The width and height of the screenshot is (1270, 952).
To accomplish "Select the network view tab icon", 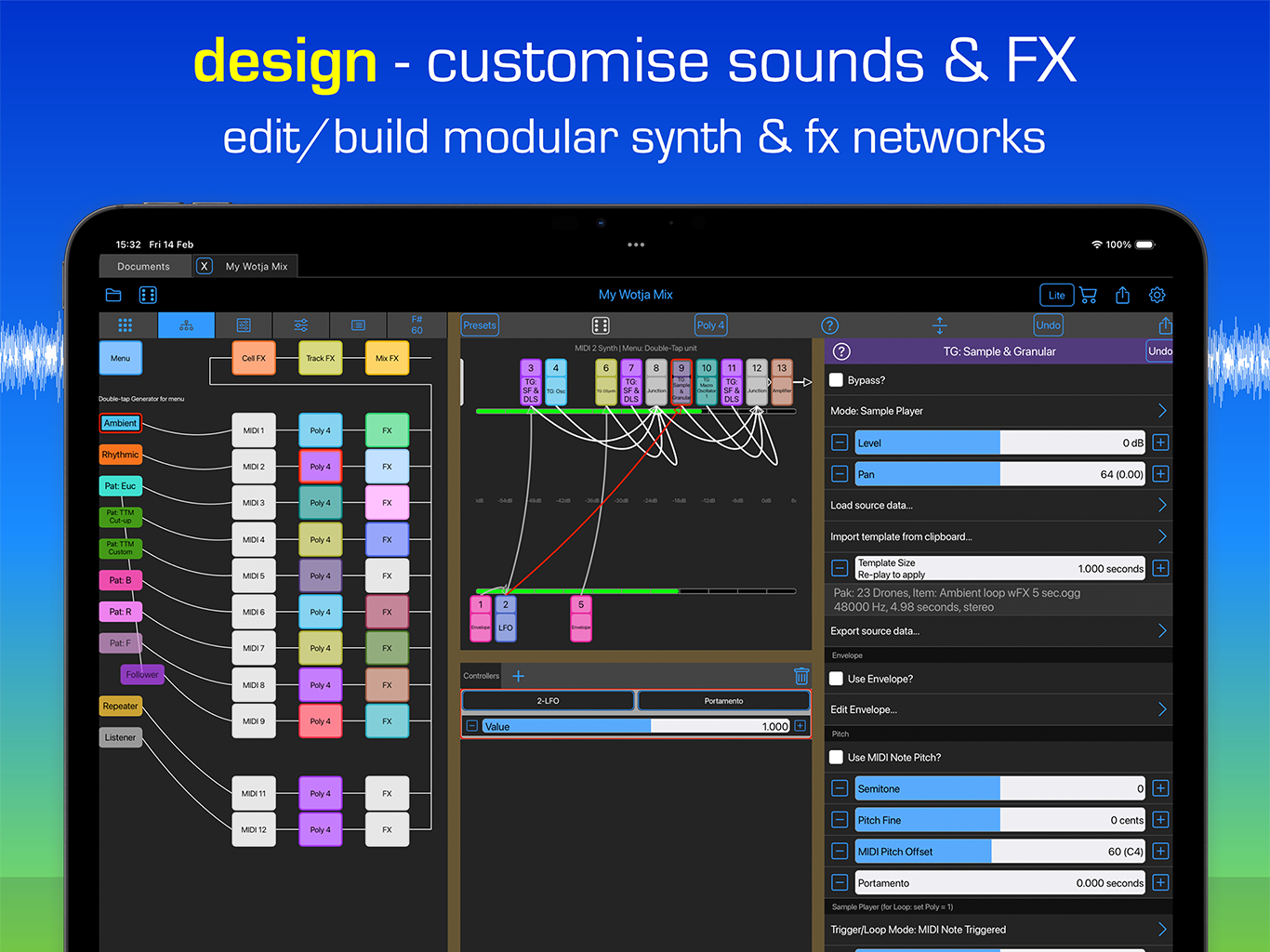I will pos(187,325).
